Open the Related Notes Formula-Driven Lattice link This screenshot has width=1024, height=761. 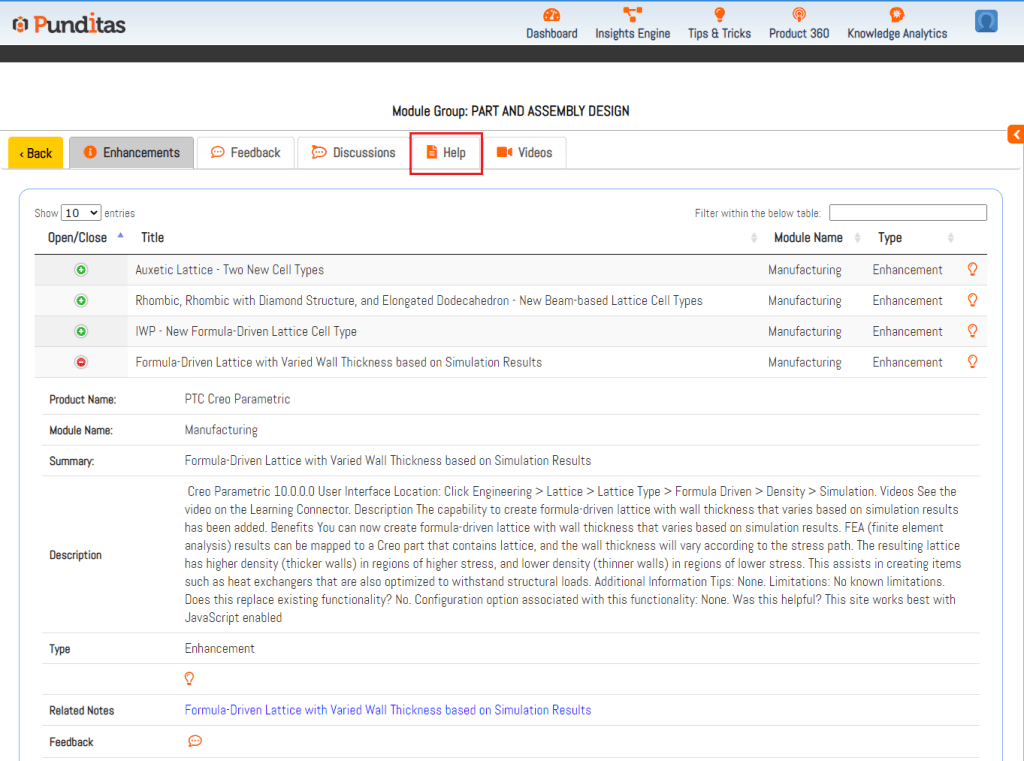[x=388, y=710]
